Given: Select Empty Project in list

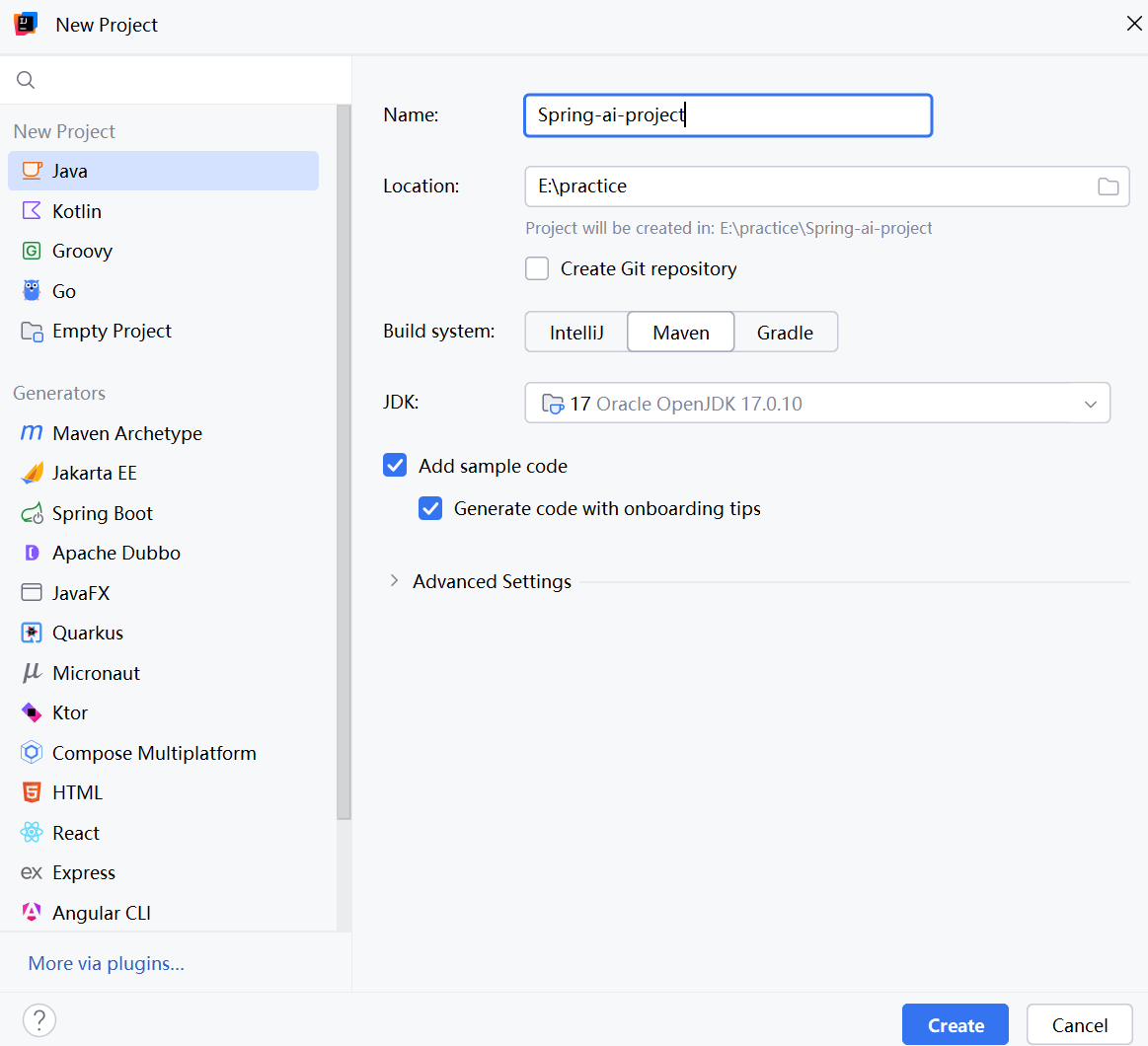Looking at the screenshot, I should click(x=163, y=331).
